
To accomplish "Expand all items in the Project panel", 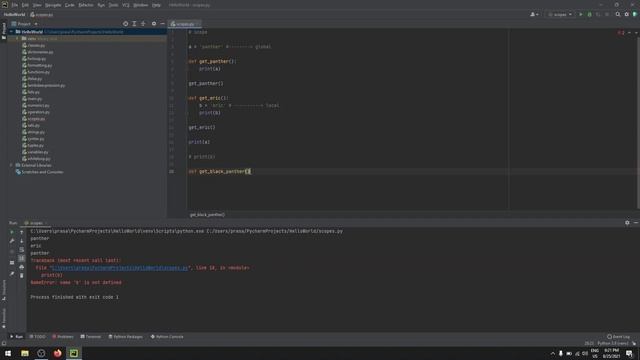I will click(134, 24).
